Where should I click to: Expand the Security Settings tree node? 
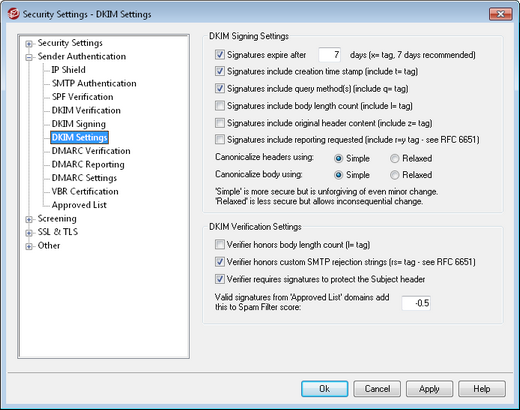[29, 44]
